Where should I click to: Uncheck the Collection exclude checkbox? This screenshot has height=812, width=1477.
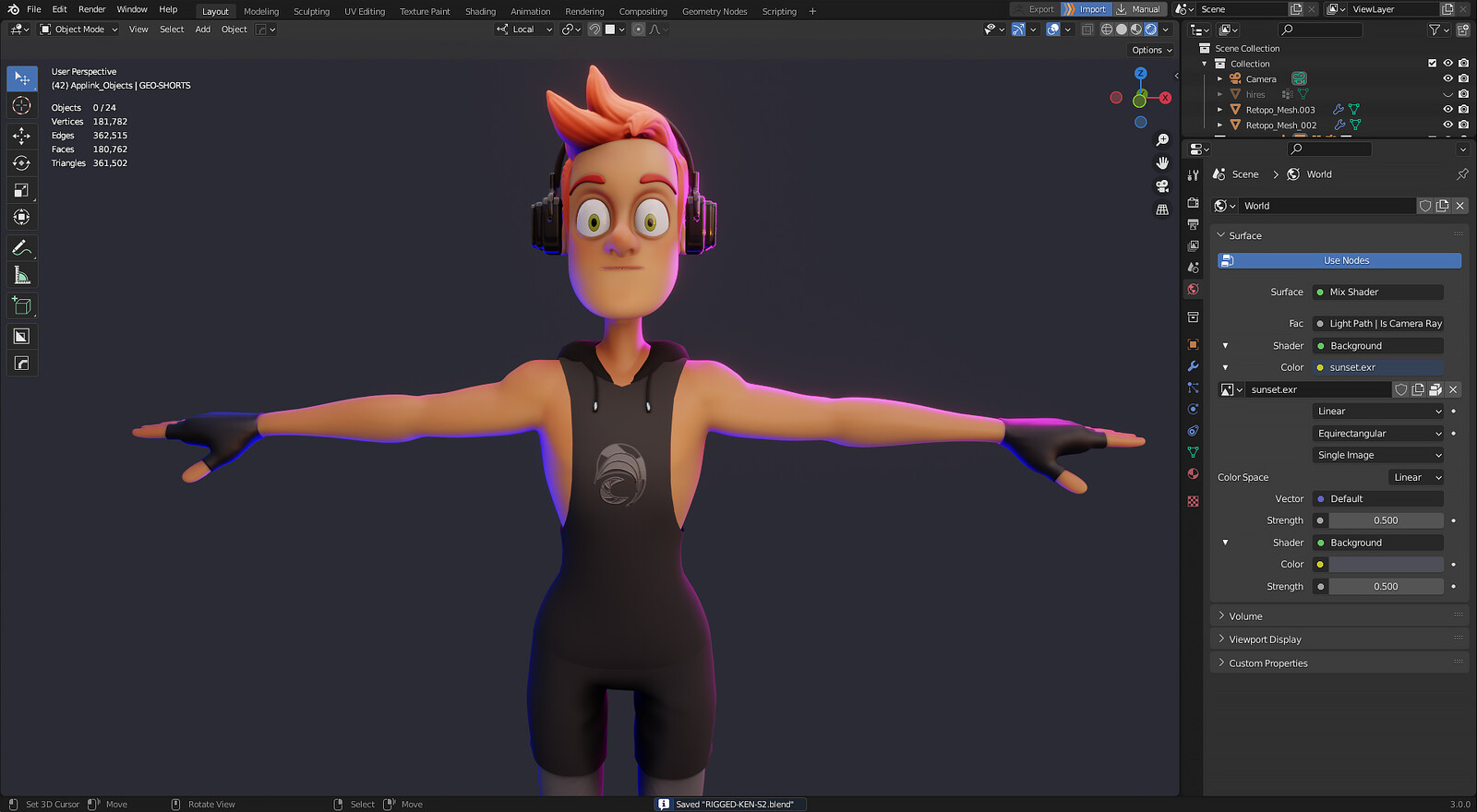pyautogui.click(x=1433, y=64)
